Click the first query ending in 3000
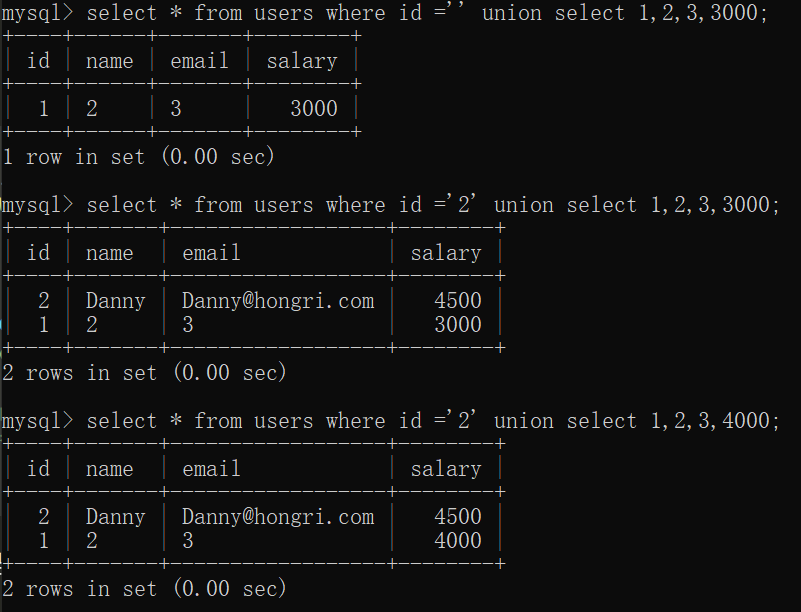The height and width of the screenshot is (612, 801). coord(427,13)
